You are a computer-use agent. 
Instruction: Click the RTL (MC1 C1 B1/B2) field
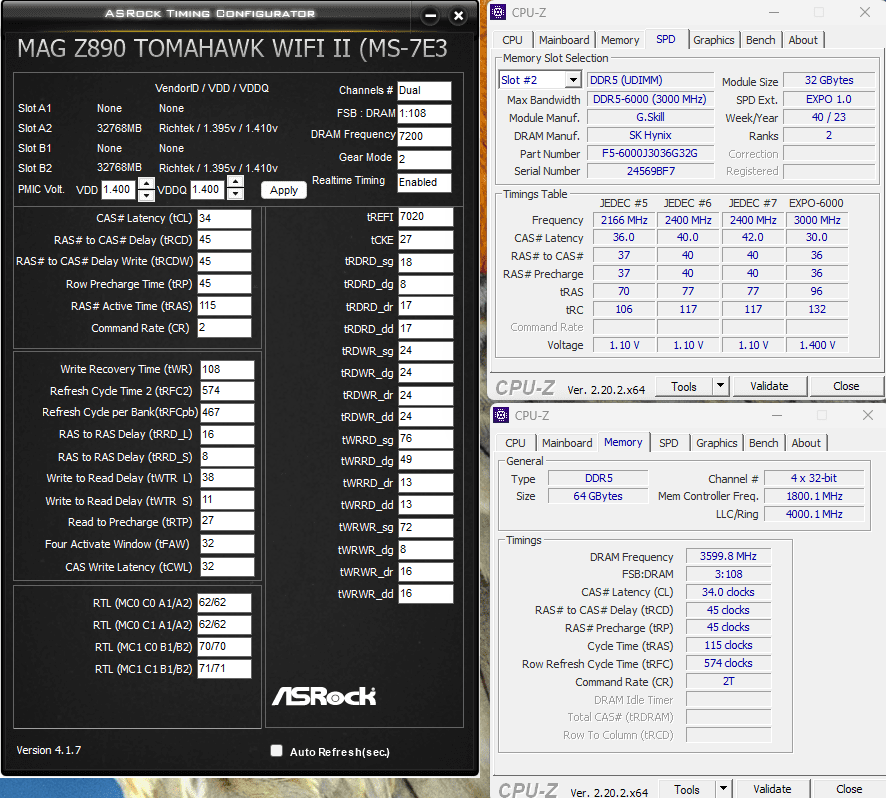coord(224,669)
